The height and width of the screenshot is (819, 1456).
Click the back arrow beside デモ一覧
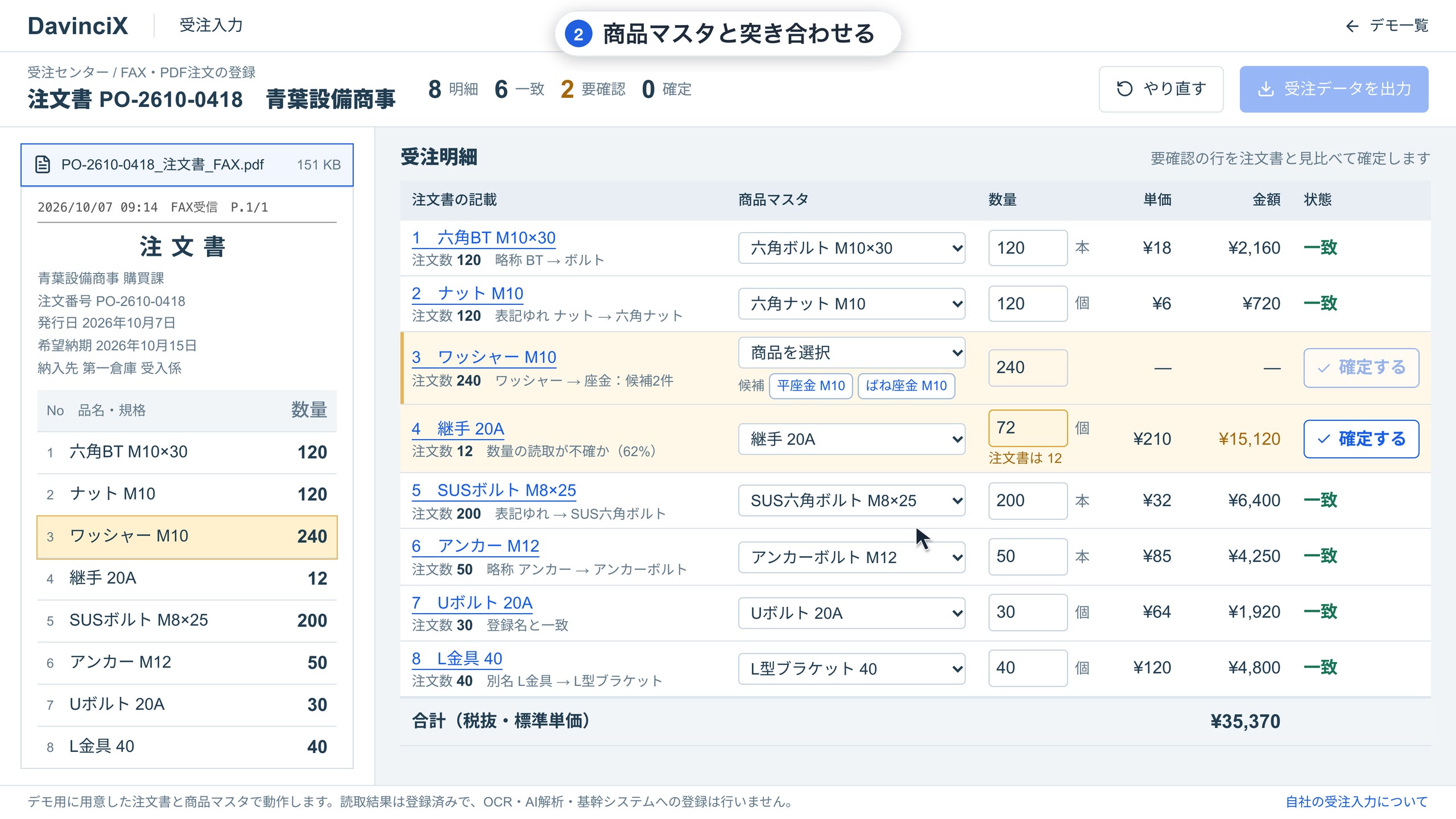pyautogui.click(x=1352, y=26)
